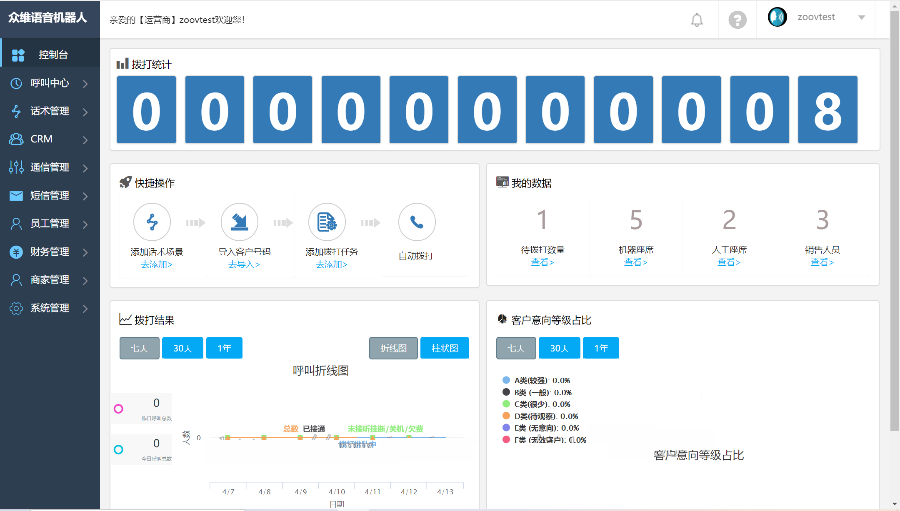Open the 财务管理 menu item
This screenshot has height=511, width=900.
pos(50,252)
